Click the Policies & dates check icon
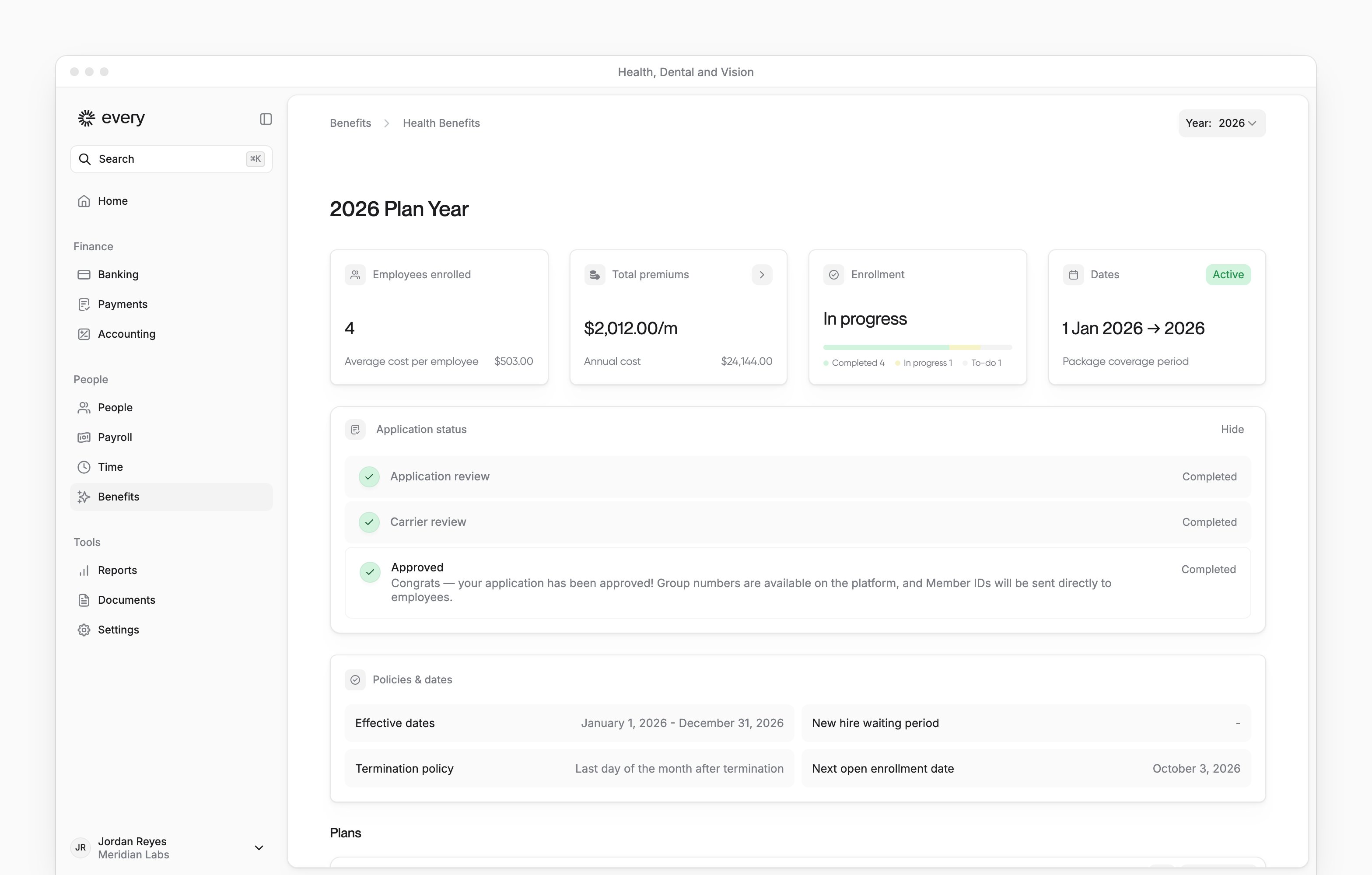This screenshot has width=1372, height=875. (x=355, y=679)
